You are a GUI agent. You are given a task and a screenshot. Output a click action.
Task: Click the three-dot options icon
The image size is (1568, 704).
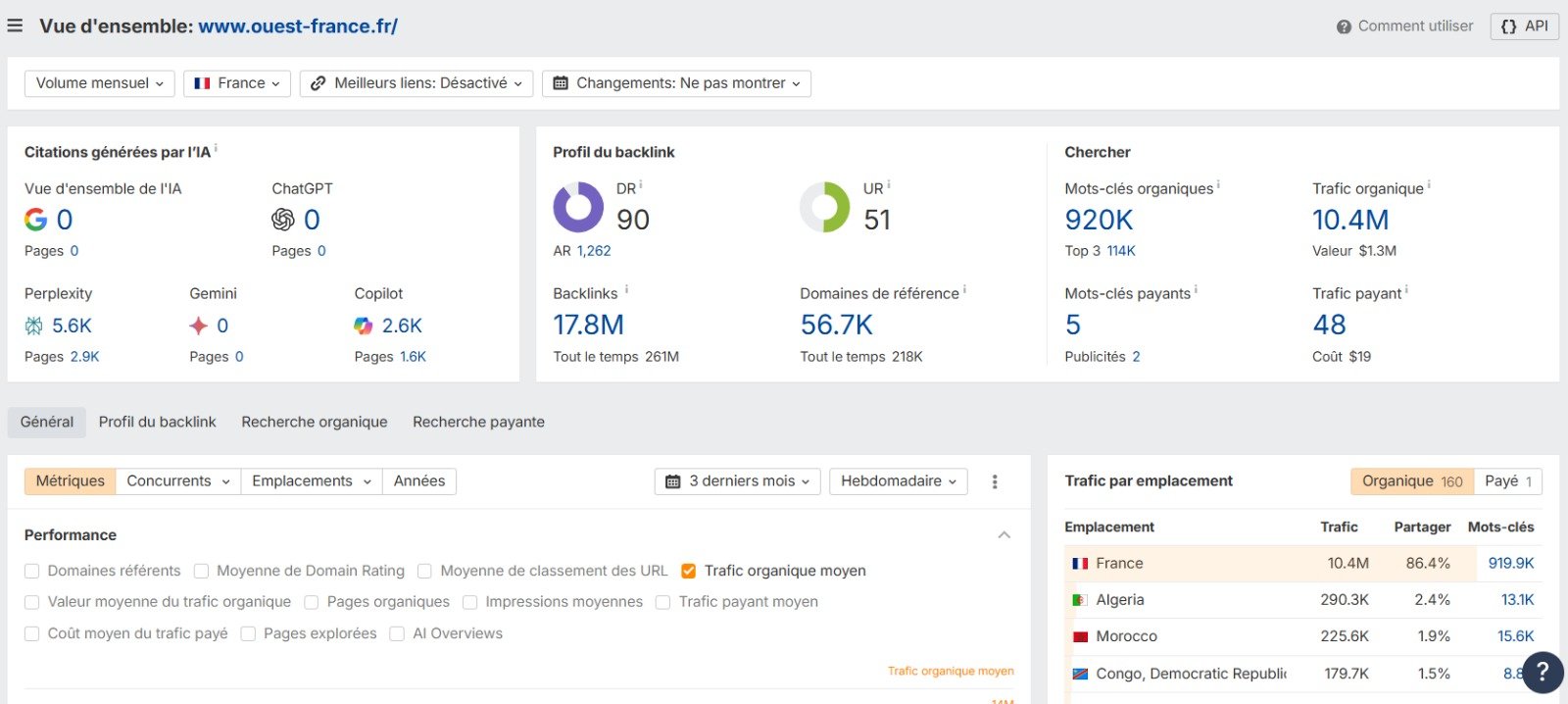995,481
